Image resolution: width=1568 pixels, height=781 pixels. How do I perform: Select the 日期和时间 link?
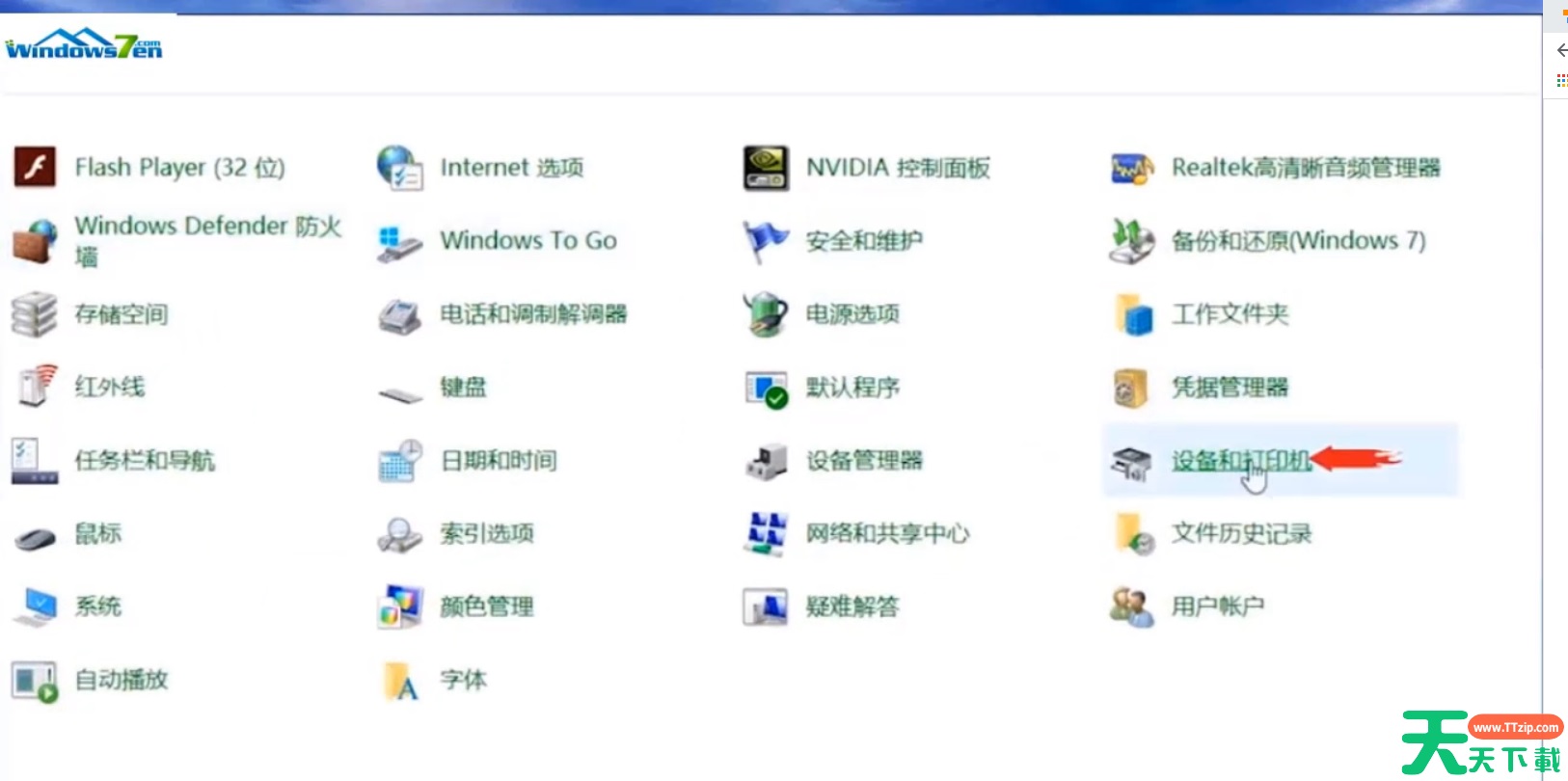499,461
